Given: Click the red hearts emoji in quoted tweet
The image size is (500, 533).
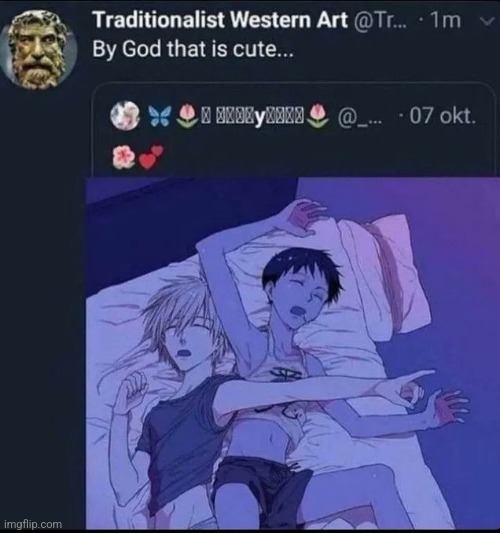Looking at the screenshot, I should click(151, 157).
